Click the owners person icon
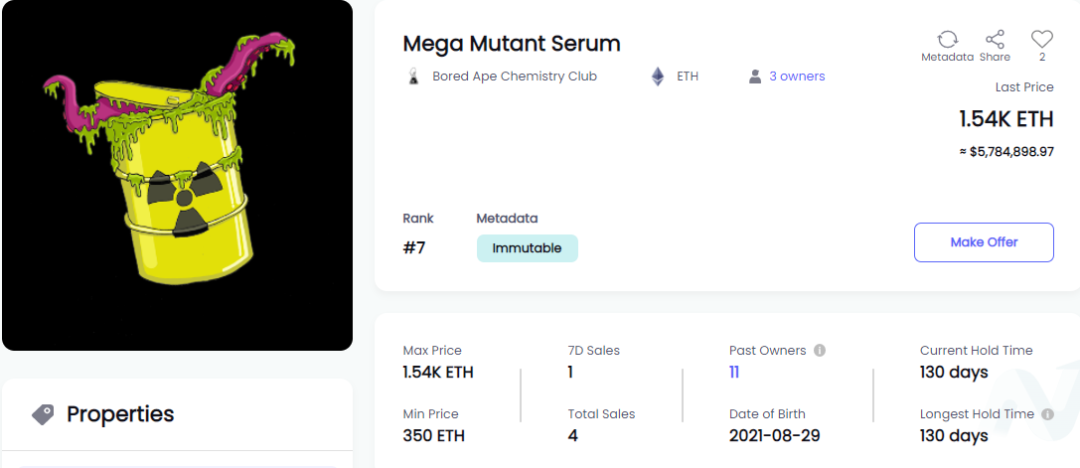 (x=755, y=77)
